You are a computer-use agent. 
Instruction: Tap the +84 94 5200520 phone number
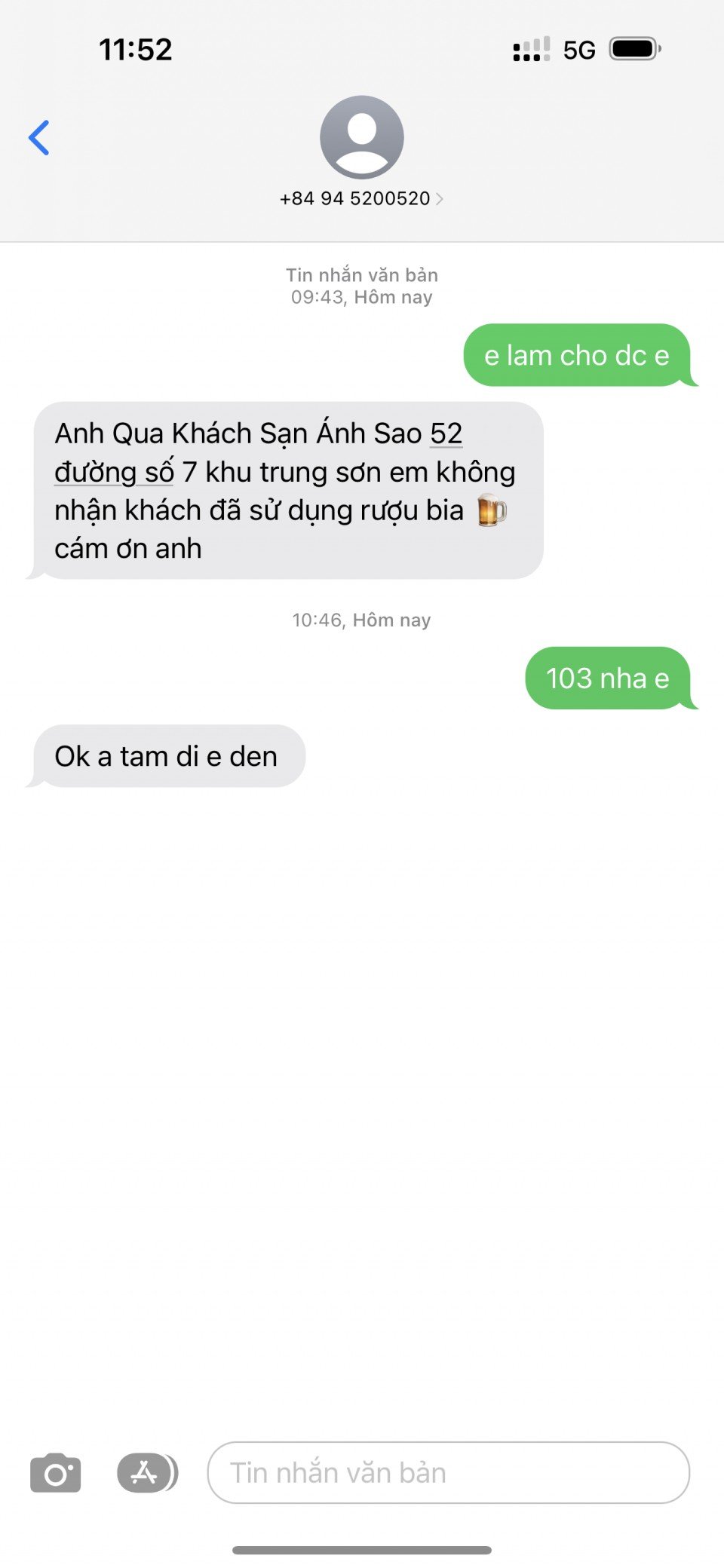(354, 198)
